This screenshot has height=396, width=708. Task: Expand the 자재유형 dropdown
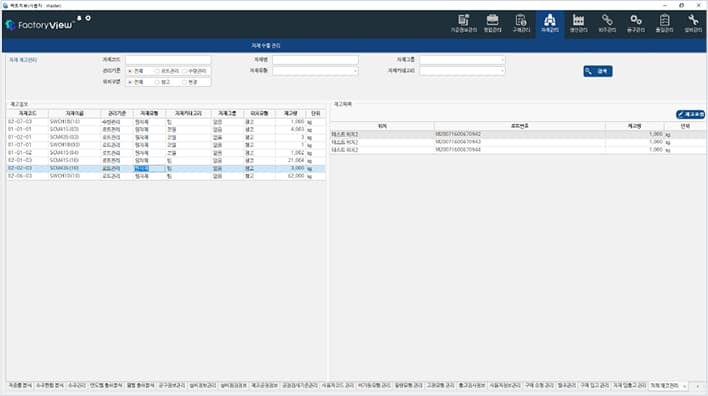(315, 71)
